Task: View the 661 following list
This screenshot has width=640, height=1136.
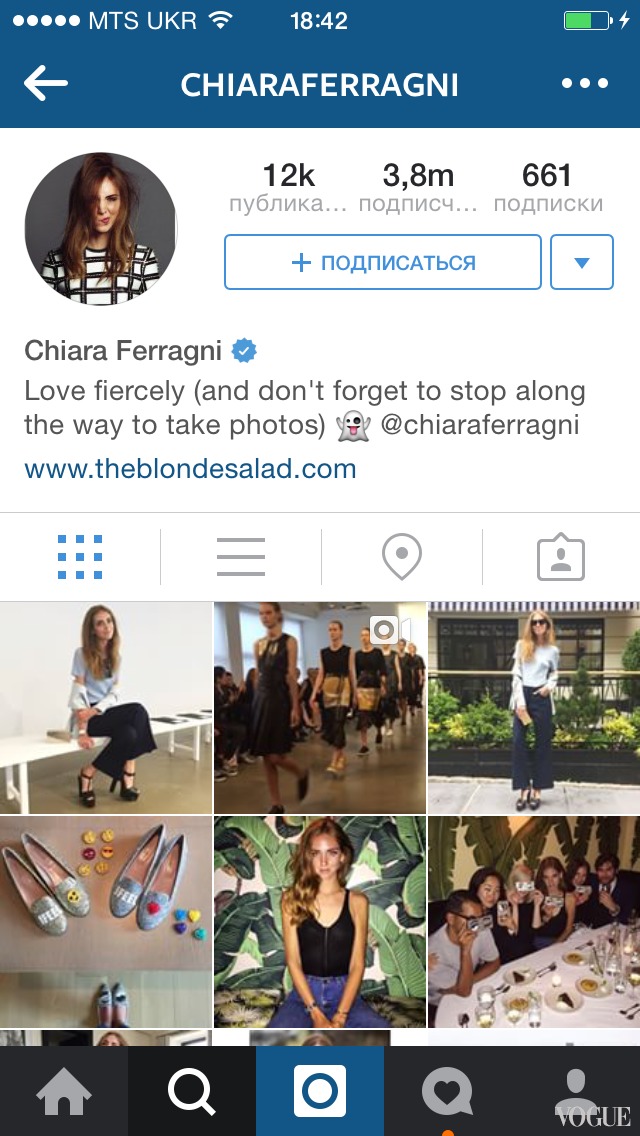Action: [x=548, y=187]
